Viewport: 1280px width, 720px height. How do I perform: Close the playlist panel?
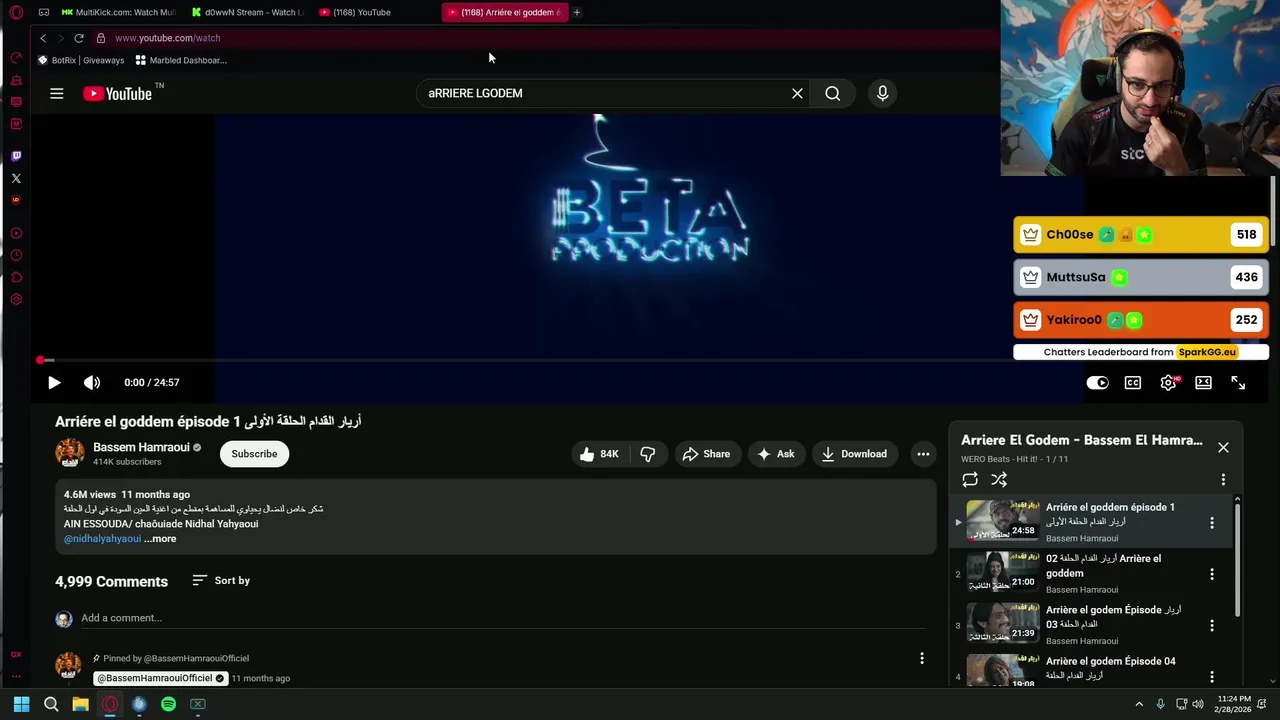coord(1223,447)
